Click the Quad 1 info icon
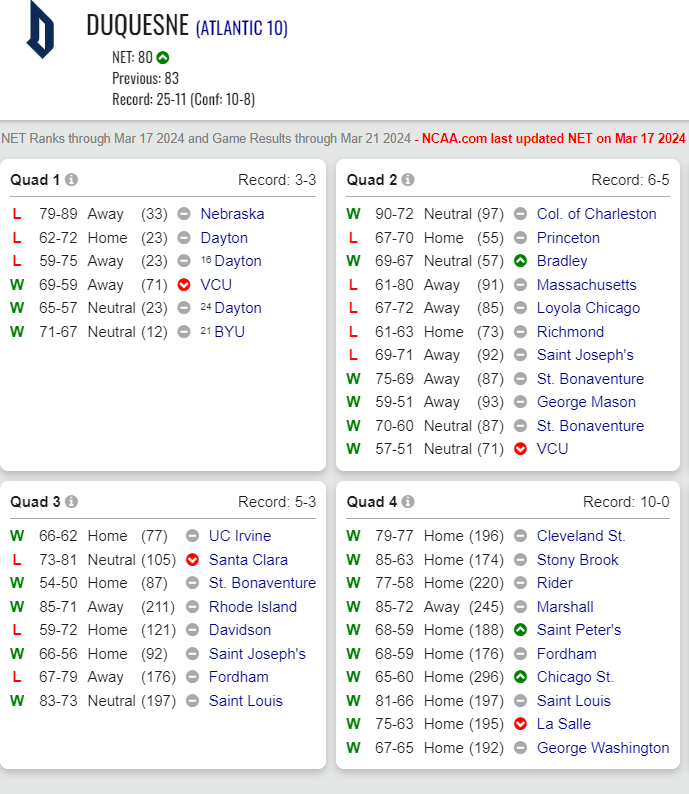Viewport: 689px width, 794px height. click(72, 180)
